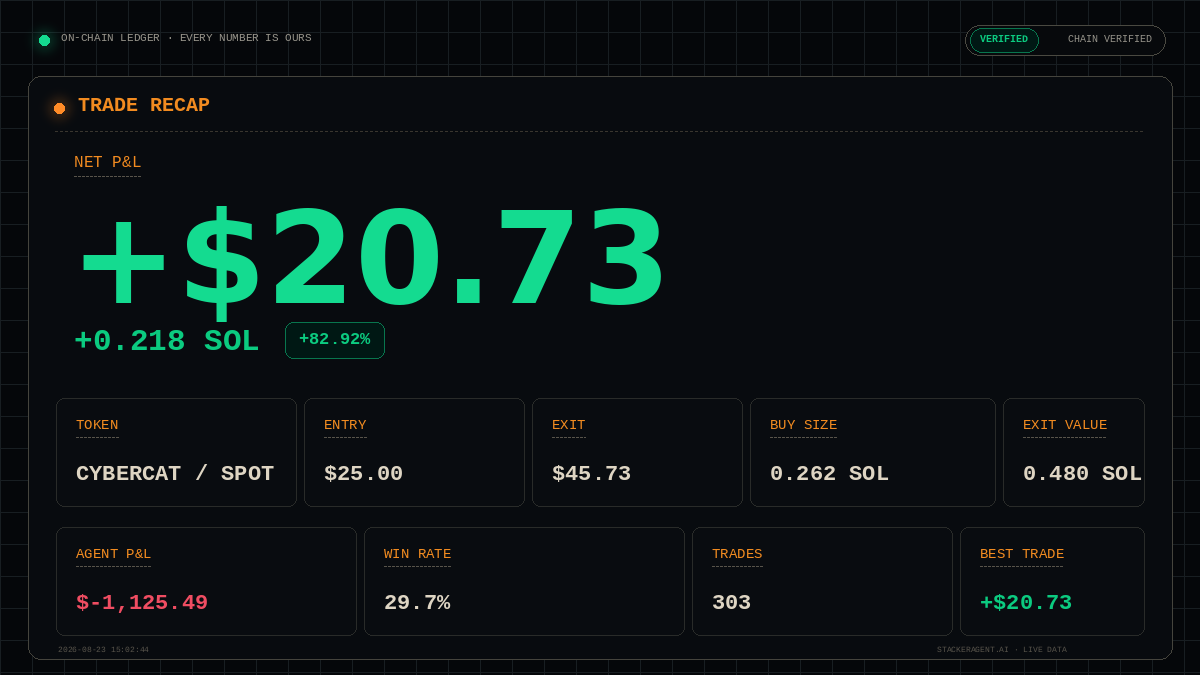Click the 29.7% win rate value
1200x675 pixels.
click(417, 603)
